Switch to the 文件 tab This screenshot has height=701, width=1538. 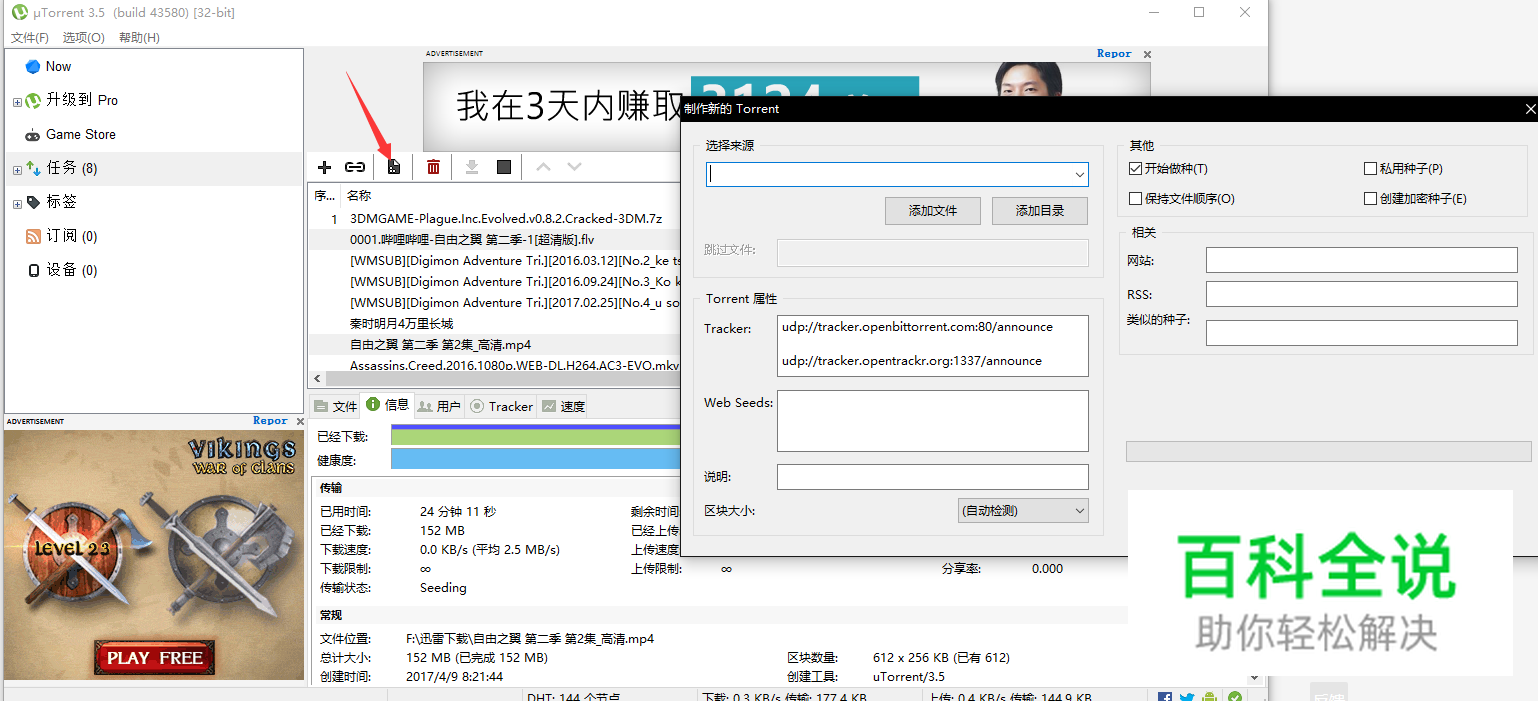[x=335, y=406]
